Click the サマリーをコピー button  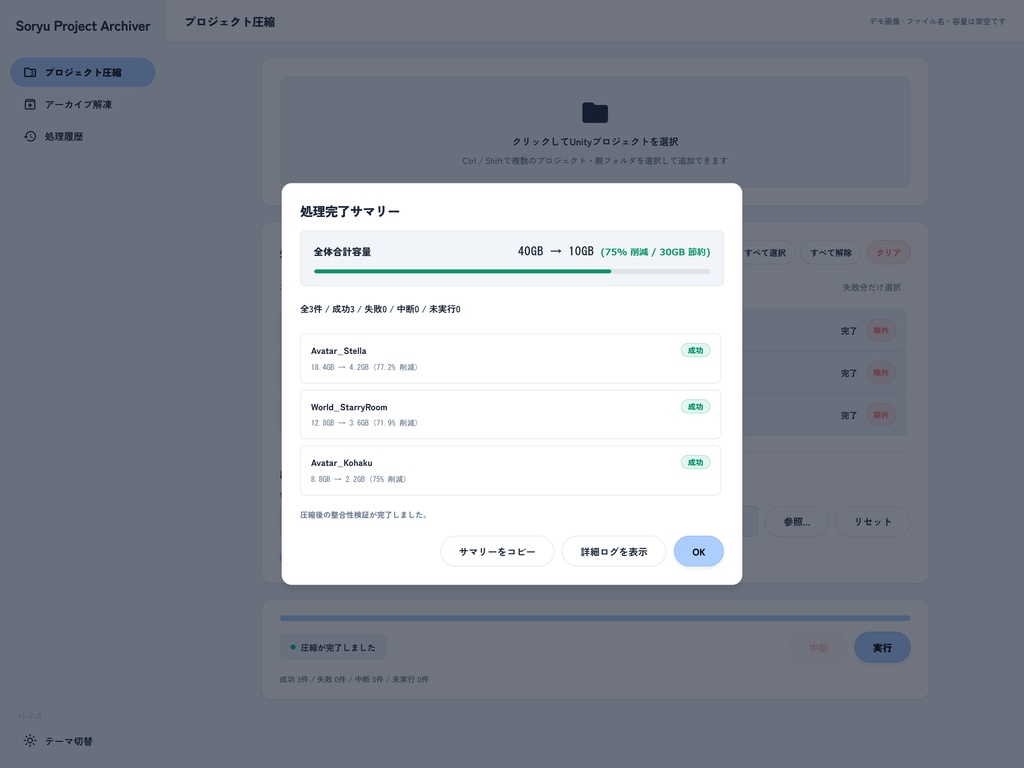497,552
